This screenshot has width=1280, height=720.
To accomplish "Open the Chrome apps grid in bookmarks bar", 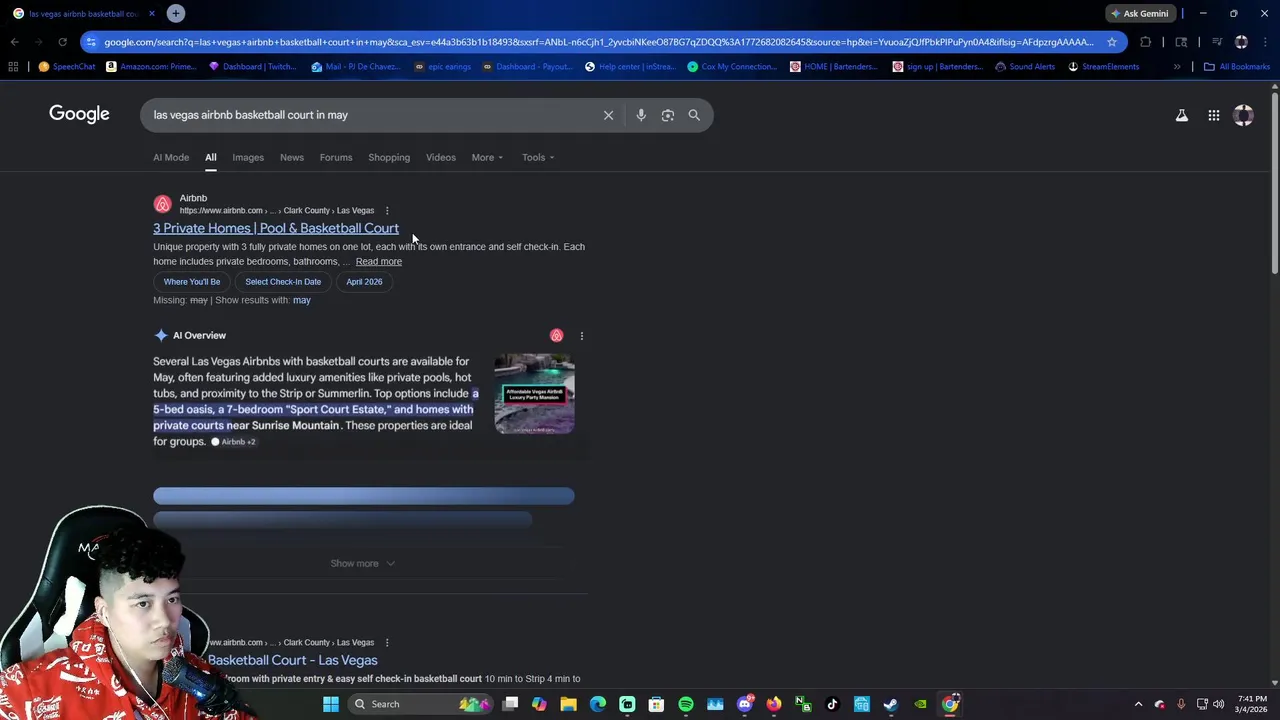I will 13,67.
